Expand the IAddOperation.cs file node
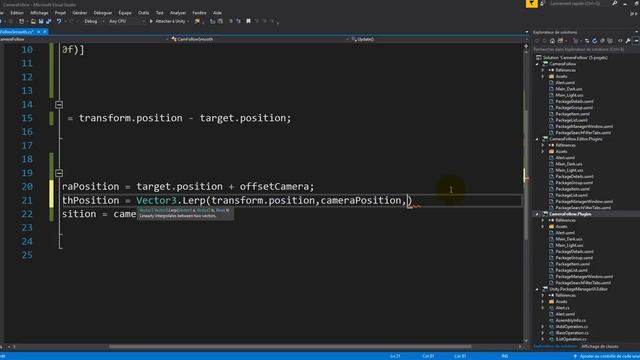 (x=543, y=327)
